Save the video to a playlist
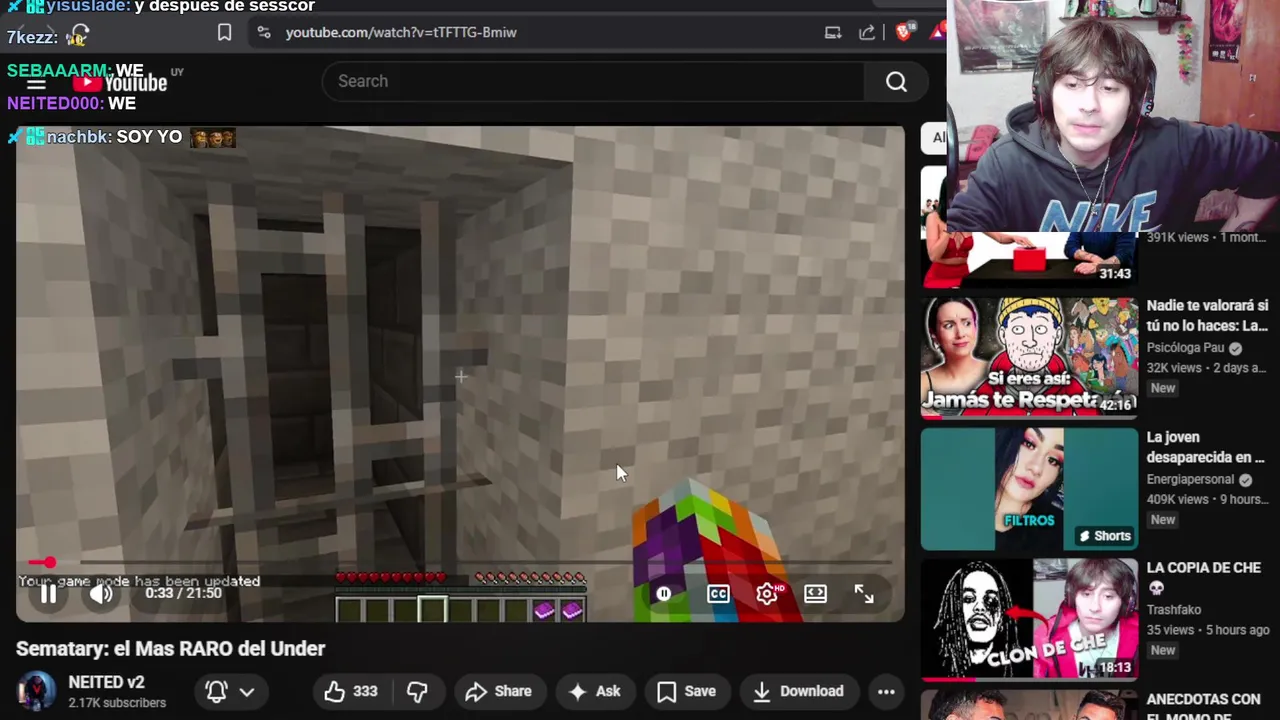 (686, 691)
